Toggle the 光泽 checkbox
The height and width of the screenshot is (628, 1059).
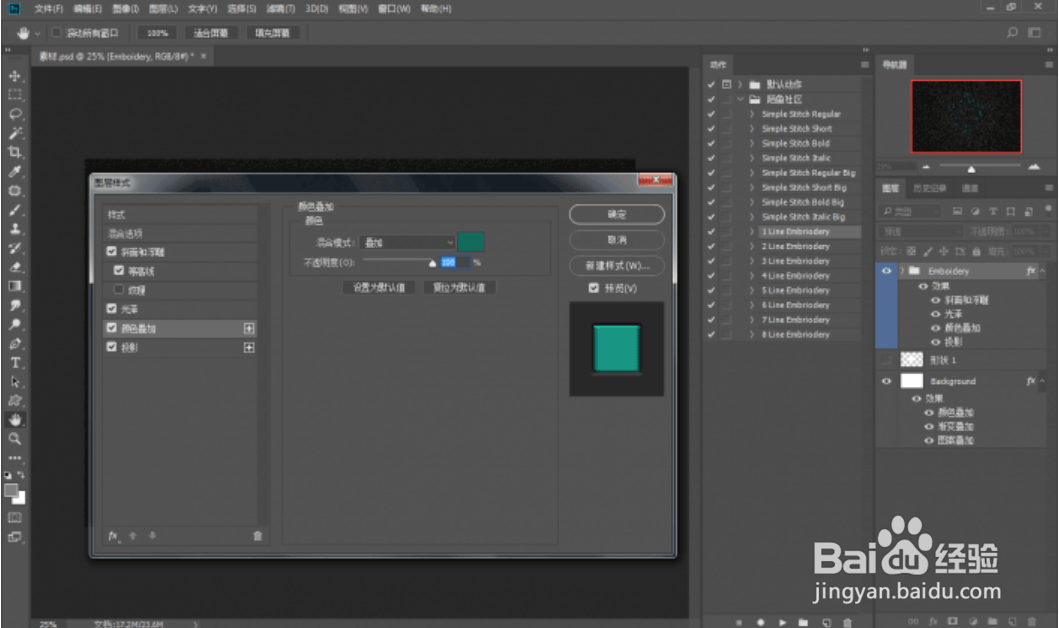point(111,308)
